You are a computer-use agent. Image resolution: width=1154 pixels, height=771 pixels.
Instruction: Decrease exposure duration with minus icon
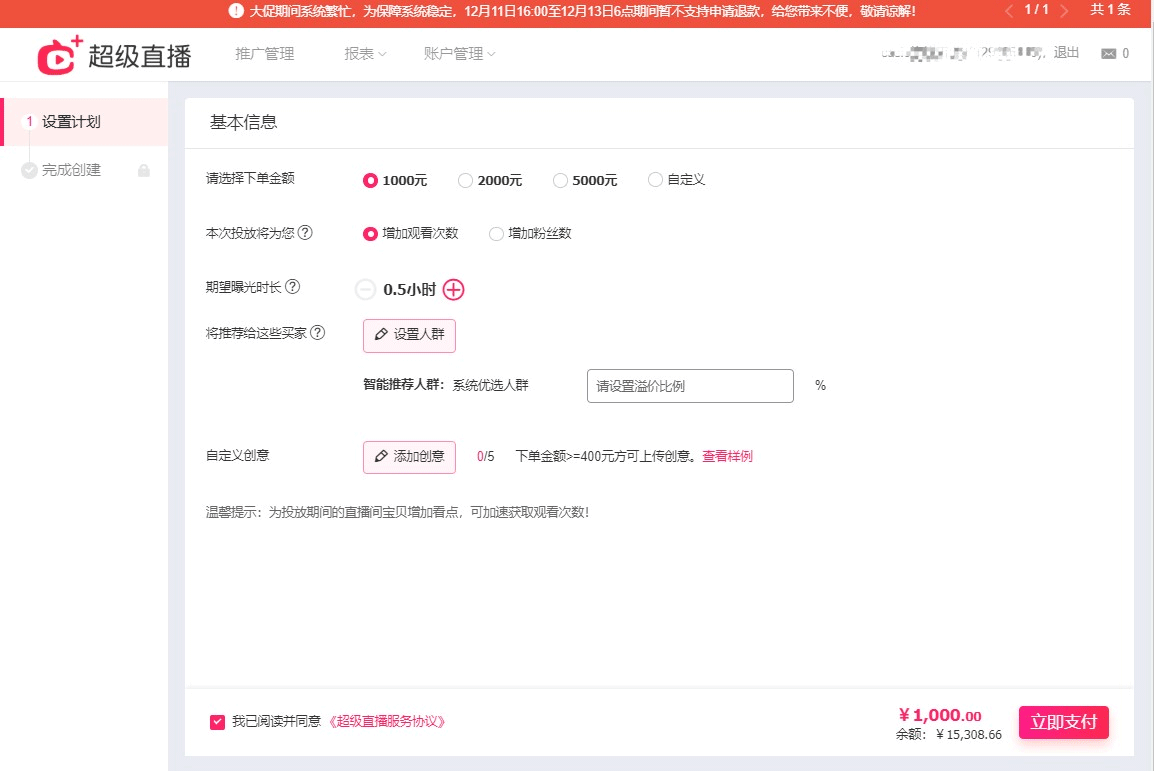[x=366, y=290]
